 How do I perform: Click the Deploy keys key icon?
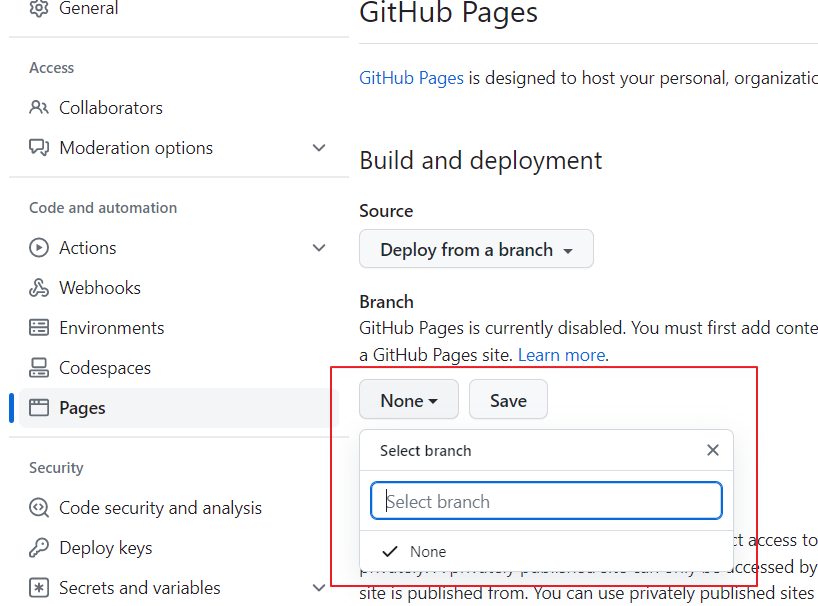pyautogui.click(x=39, y=548)
